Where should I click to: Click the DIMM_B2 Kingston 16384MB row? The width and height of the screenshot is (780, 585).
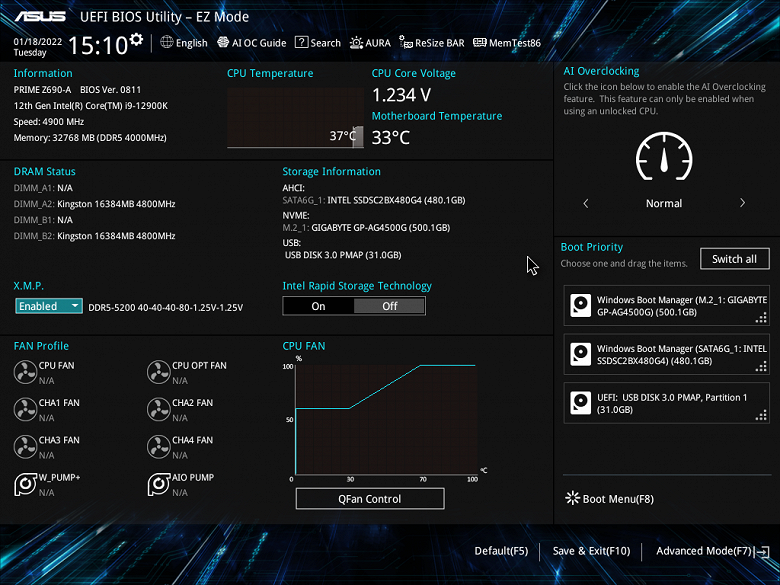[x=95, y=236]
